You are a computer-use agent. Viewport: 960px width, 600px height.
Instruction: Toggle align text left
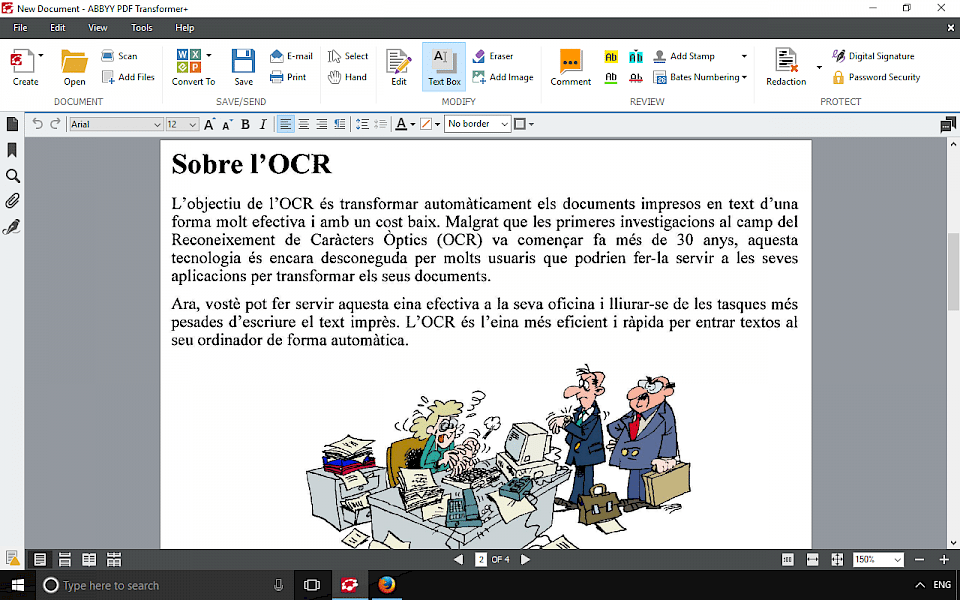(x=285, y=124)
